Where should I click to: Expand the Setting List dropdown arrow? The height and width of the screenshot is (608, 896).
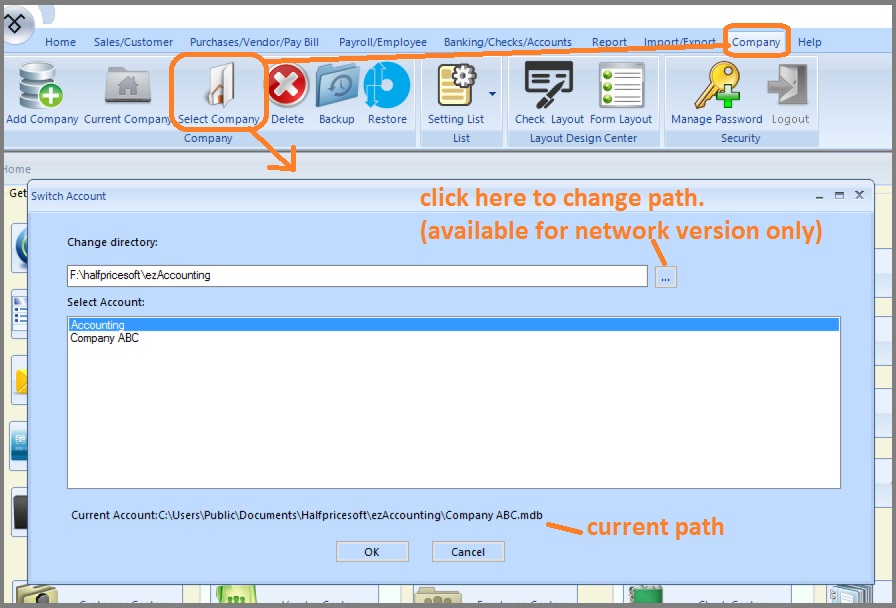click(492, 95)
